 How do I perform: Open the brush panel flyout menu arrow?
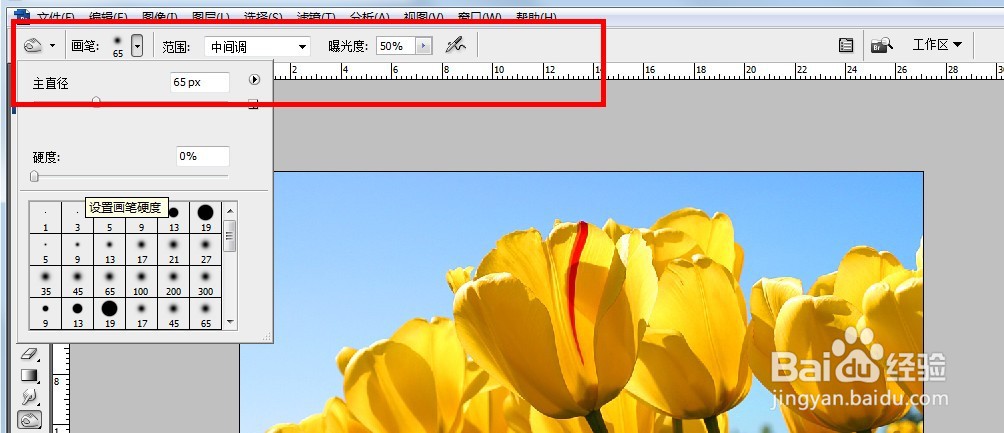point(254,80)
